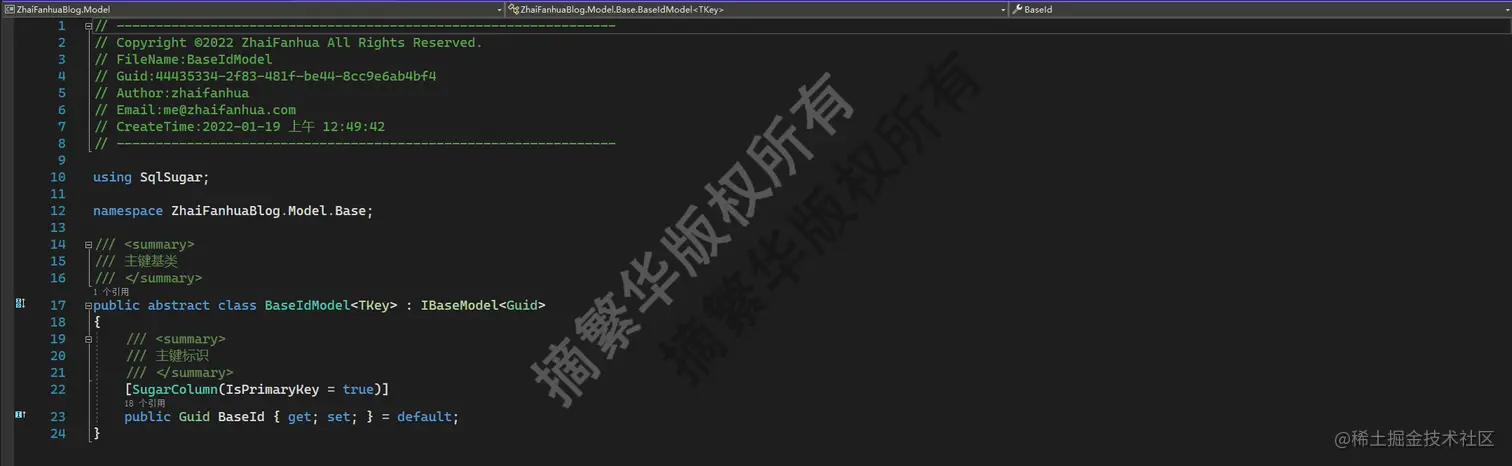Image resolution: width=1512 pixels, height=466 pixels.
Task: Click the inheritance margin icon on line 17
Action: (20, 304)
